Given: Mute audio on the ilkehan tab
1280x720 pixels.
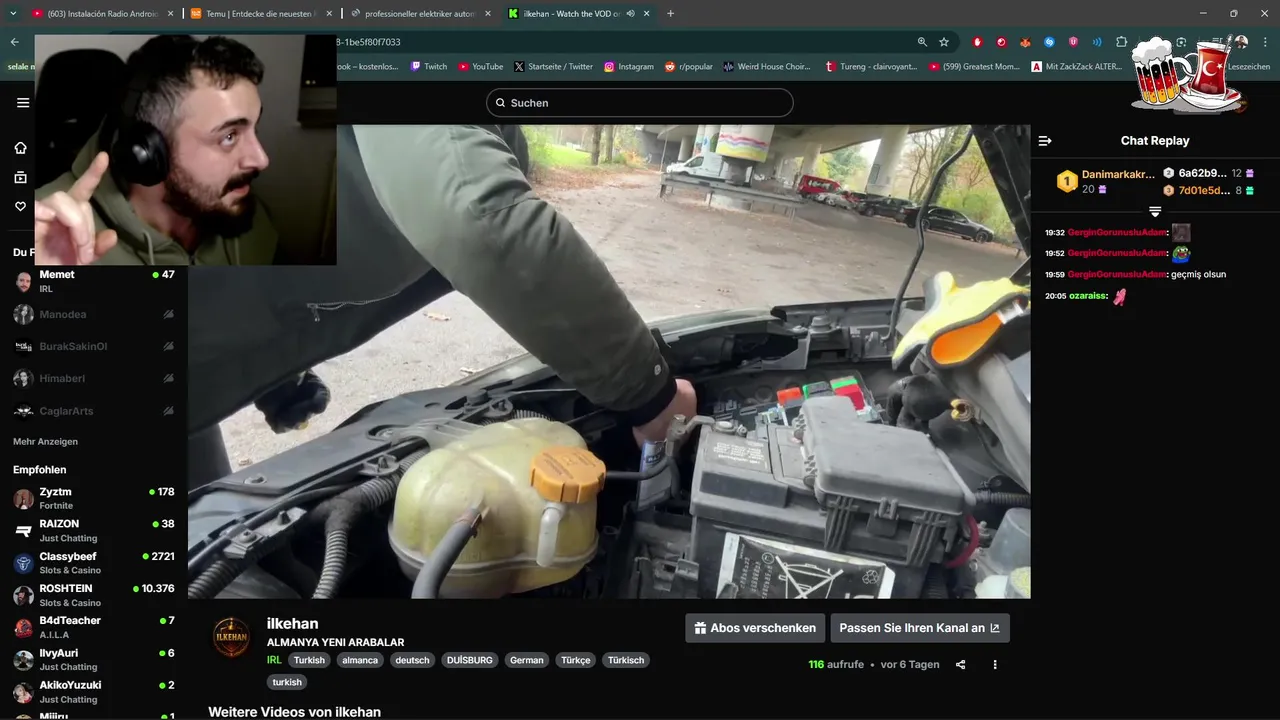Looking at the screenshot, I should (630, 14).
